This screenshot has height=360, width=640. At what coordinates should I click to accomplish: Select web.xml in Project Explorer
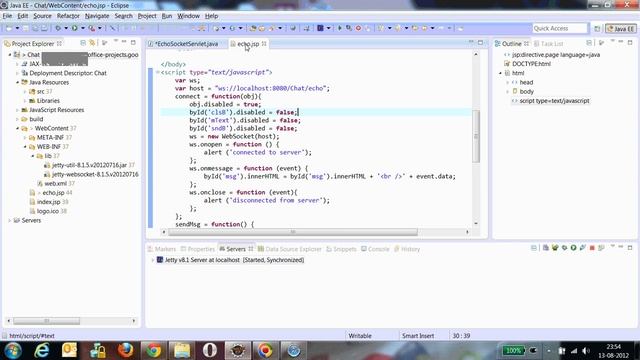(55, 184)
